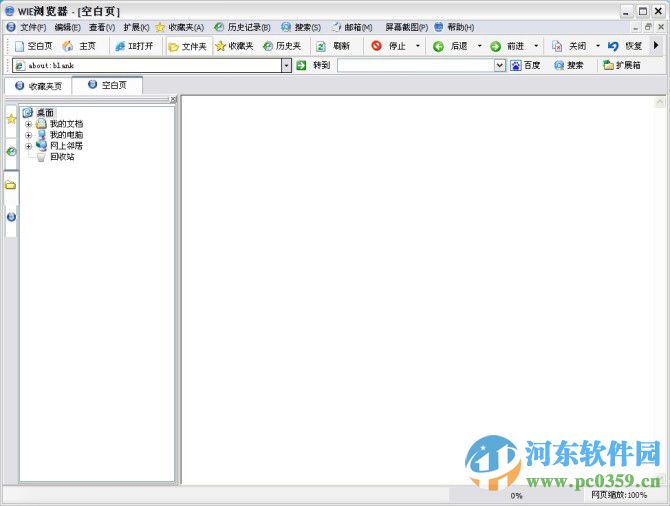Switch to the 空白页 tab
670x506 pixels.
[x=107, y=85]
